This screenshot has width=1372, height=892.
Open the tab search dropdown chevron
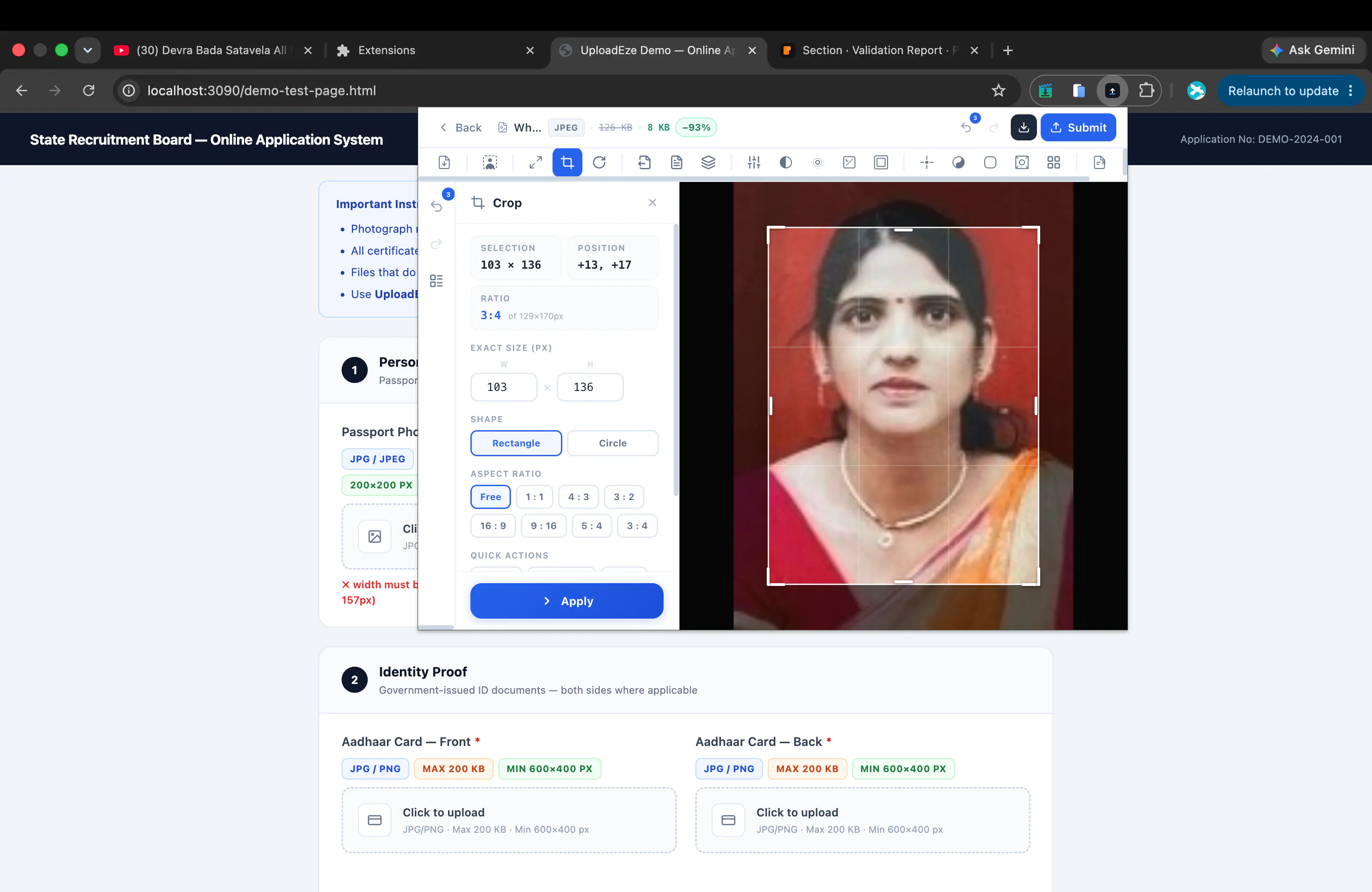point(88,50)
